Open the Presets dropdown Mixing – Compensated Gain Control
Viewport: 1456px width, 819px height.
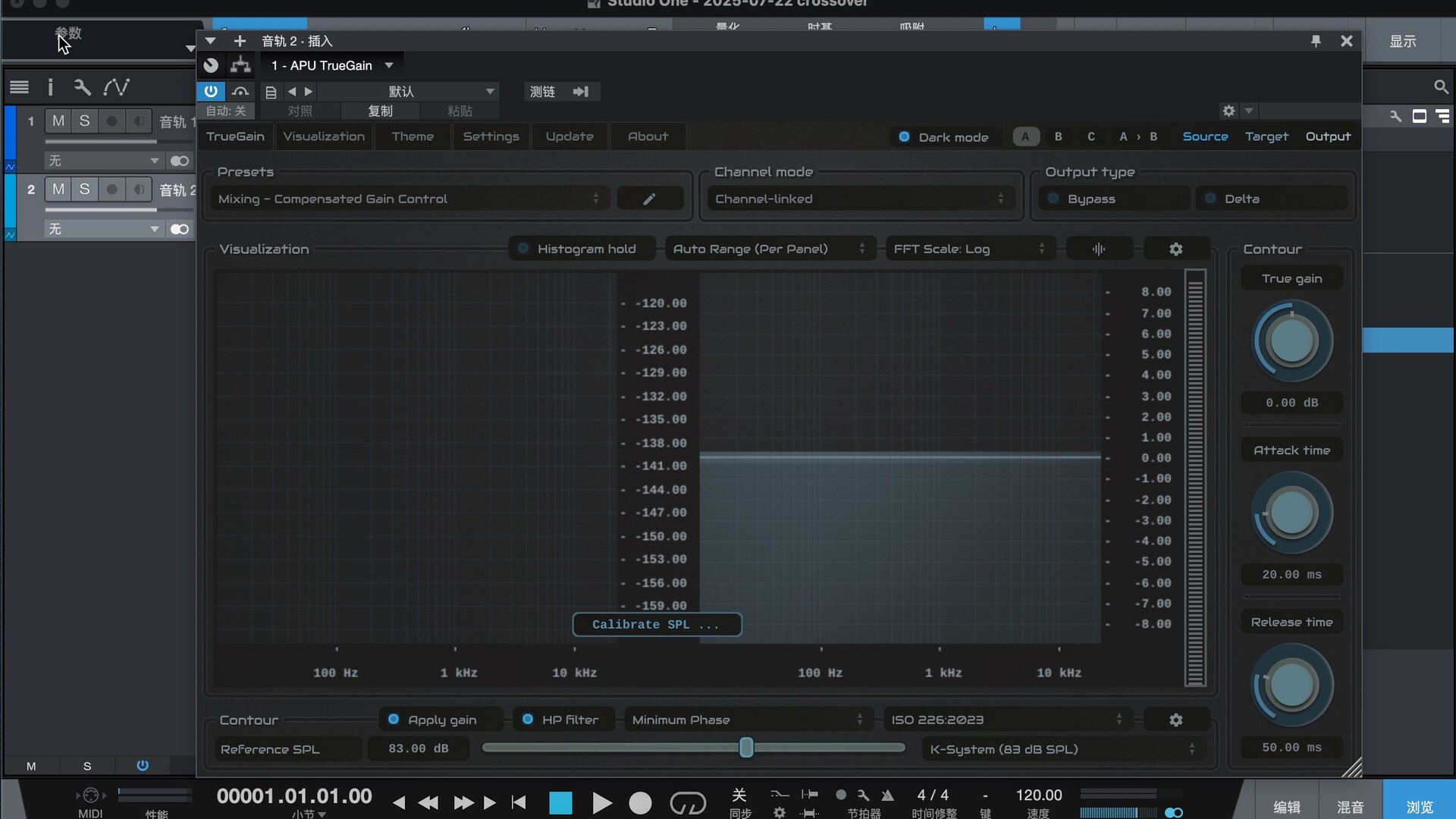(x=410, y=199)
